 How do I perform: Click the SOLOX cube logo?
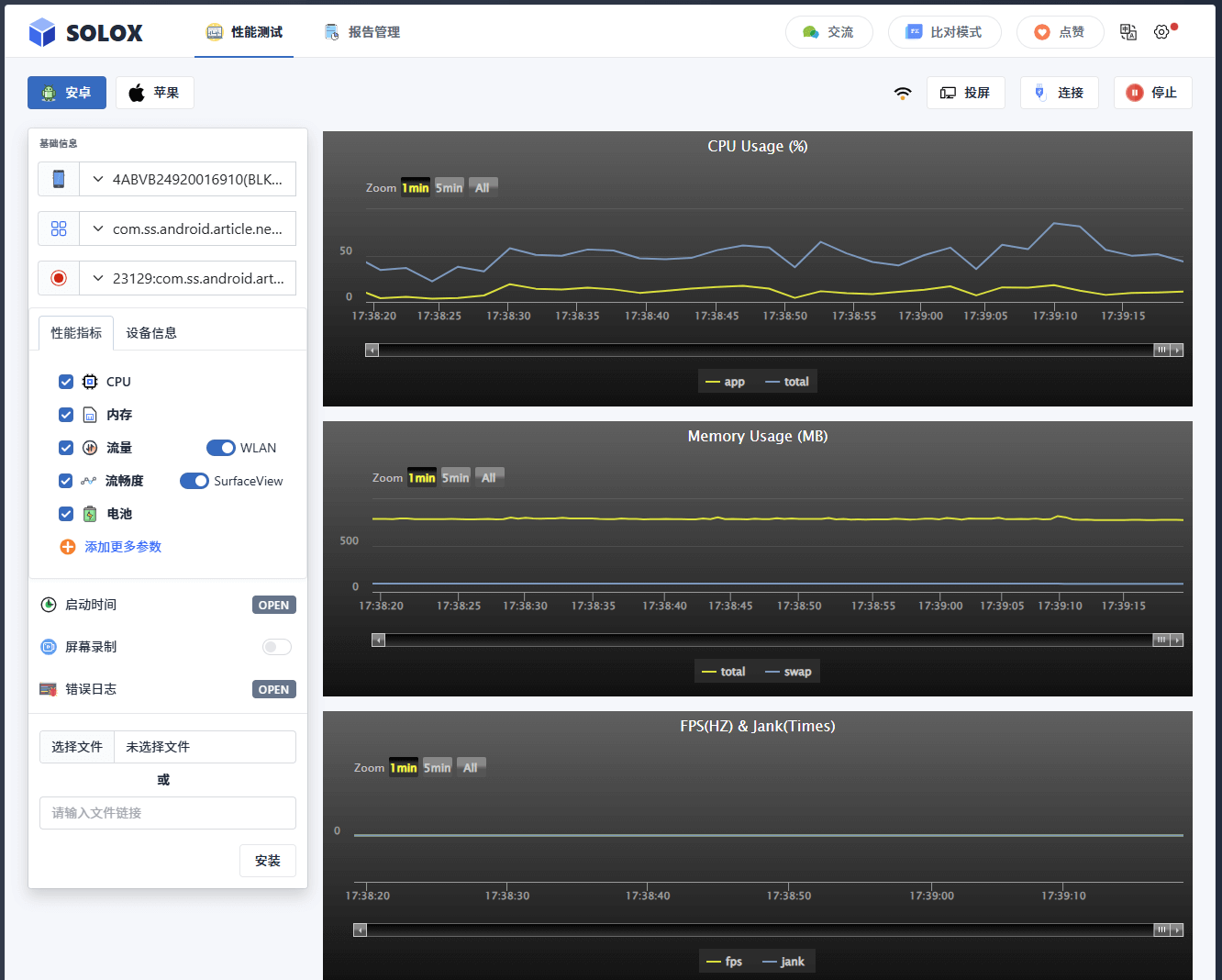tap(42, 32)
